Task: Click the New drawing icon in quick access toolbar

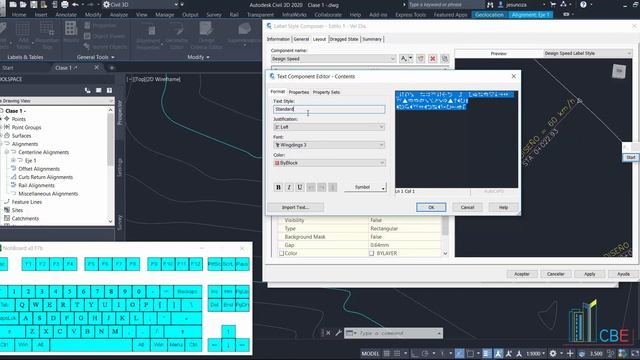Action: pyautogui.click(x=13, y=4)
